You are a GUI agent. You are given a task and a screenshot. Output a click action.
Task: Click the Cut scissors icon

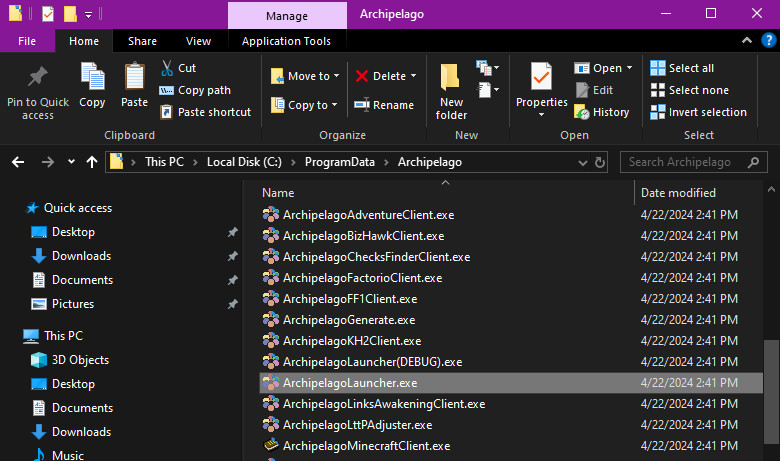point(167,68)
